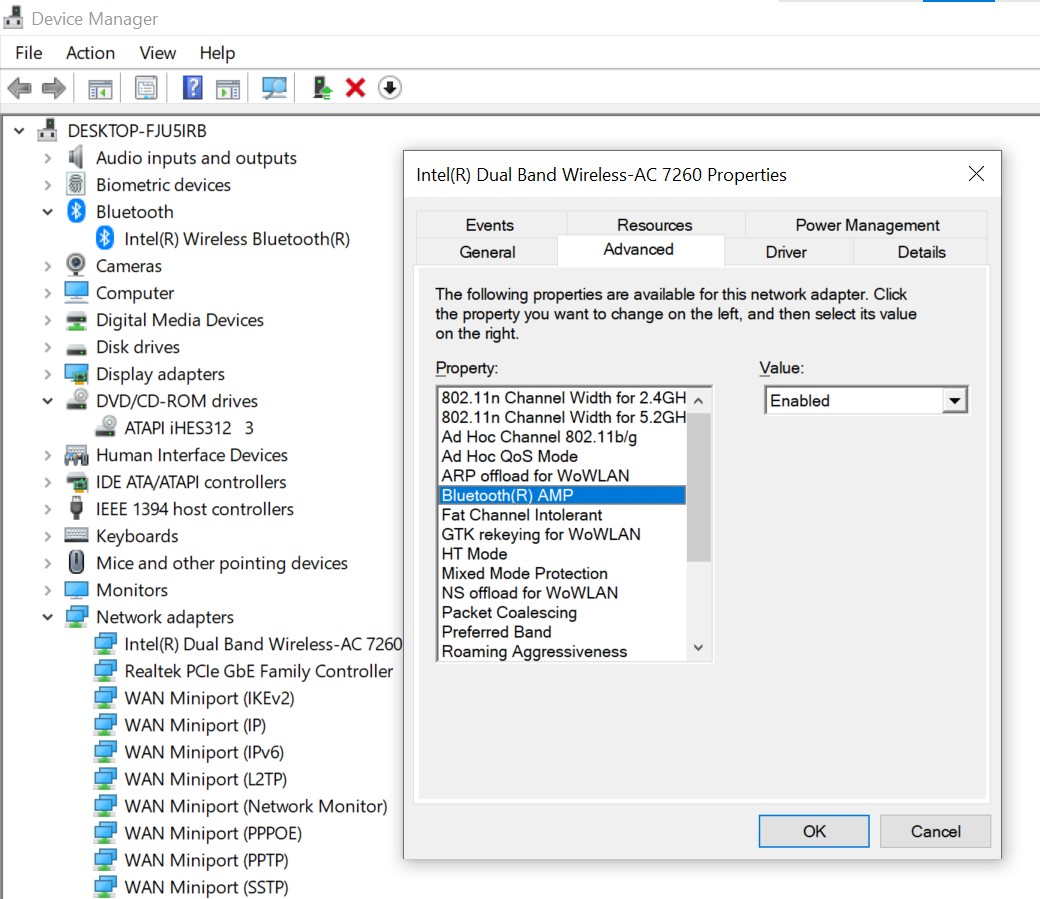Expand the Cameras tree node
Screen dimensions: 1040x899
tap(48, 266)
